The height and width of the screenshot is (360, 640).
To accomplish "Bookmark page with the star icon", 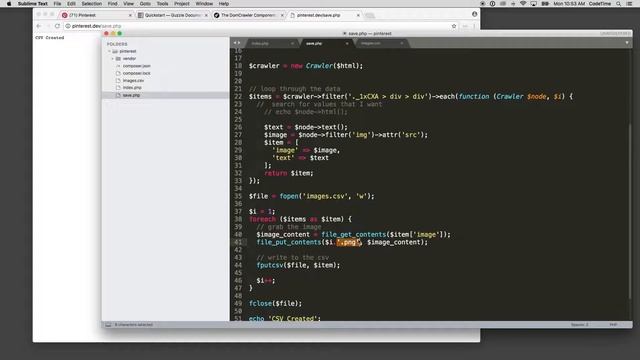I will pyautogui.click(x=454, y=26).
